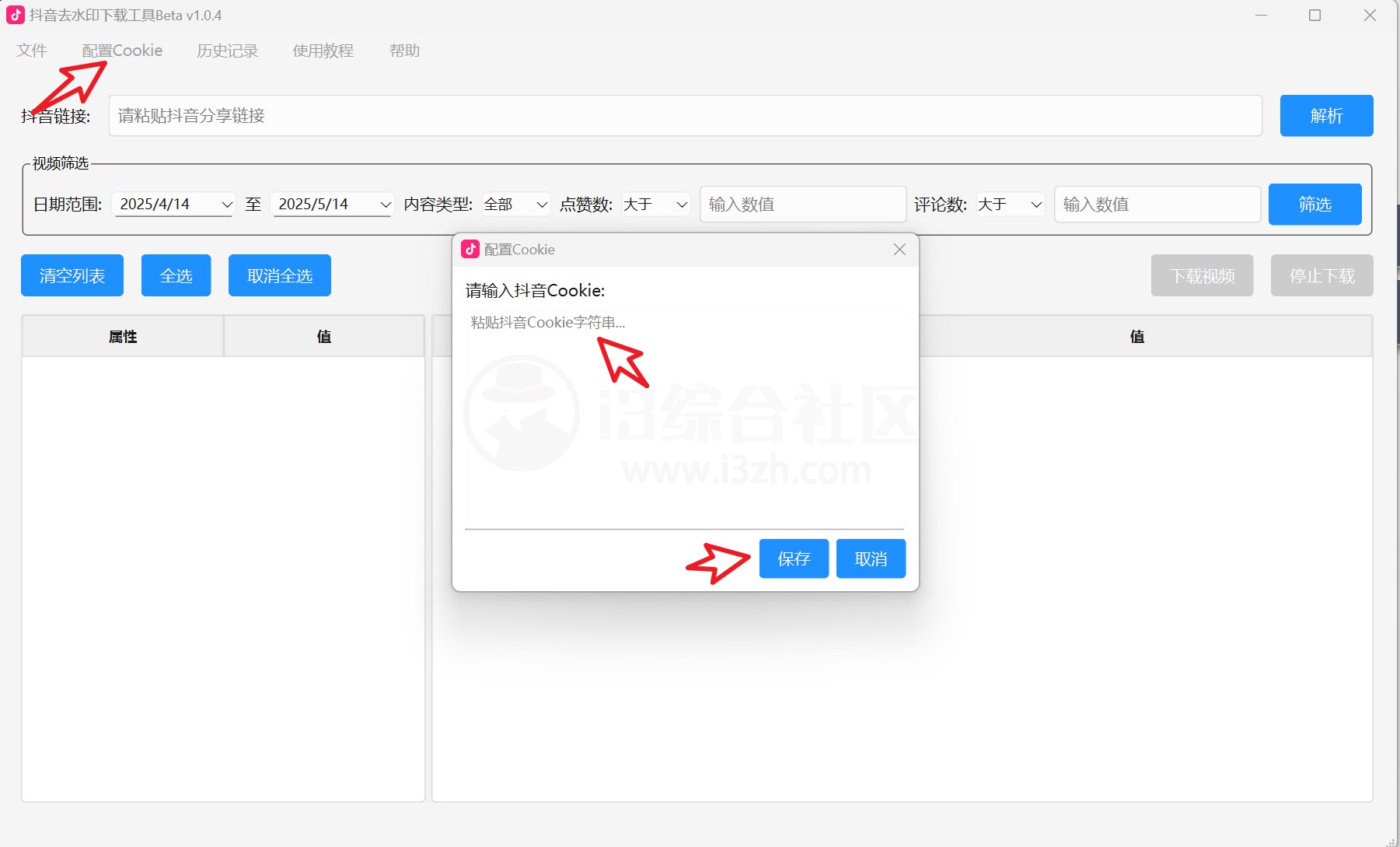The height and width of the screenshot is (847, 1400).
Task: Click the 清空列表 button
Action: click(72, 275)
